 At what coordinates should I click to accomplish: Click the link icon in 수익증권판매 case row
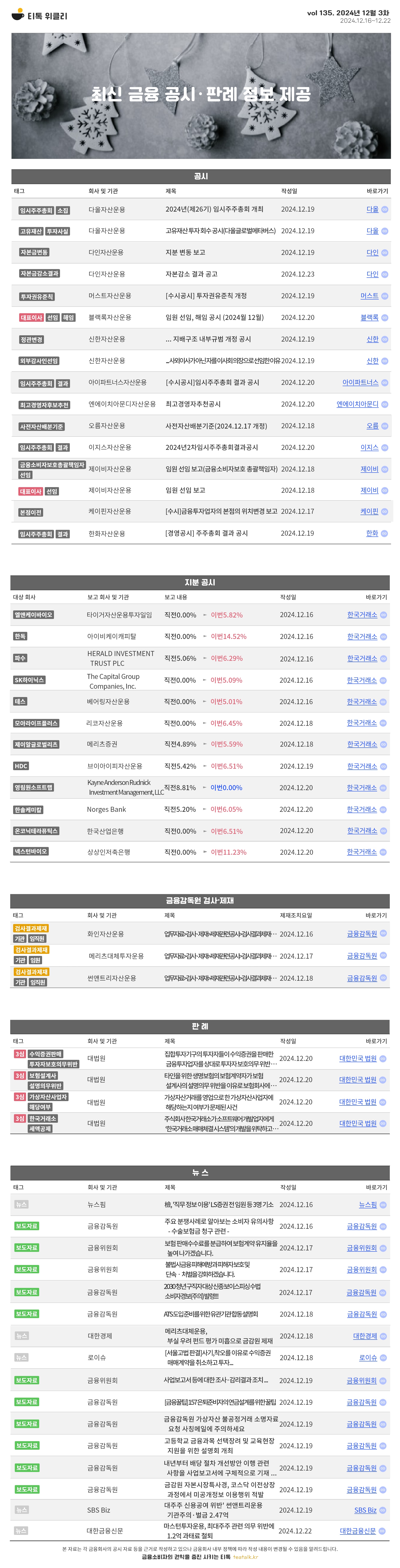[x=383, y=1059]
